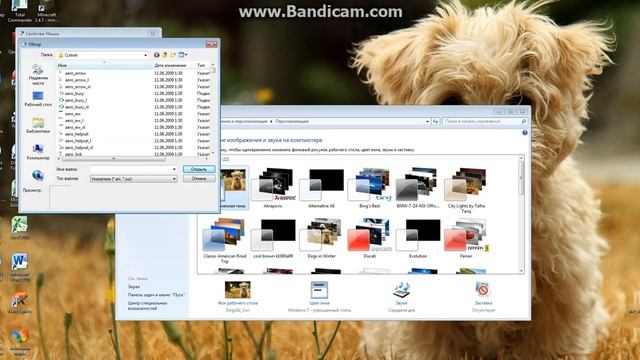Screen dimensions: 640x360
Task: Select the aero_busy_xl cursor file
Action: [x=76, y=107]
